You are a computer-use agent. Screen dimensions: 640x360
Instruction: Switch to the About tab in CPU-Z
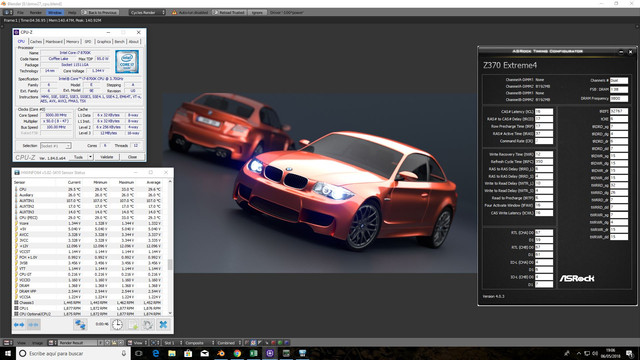(134, 42)
